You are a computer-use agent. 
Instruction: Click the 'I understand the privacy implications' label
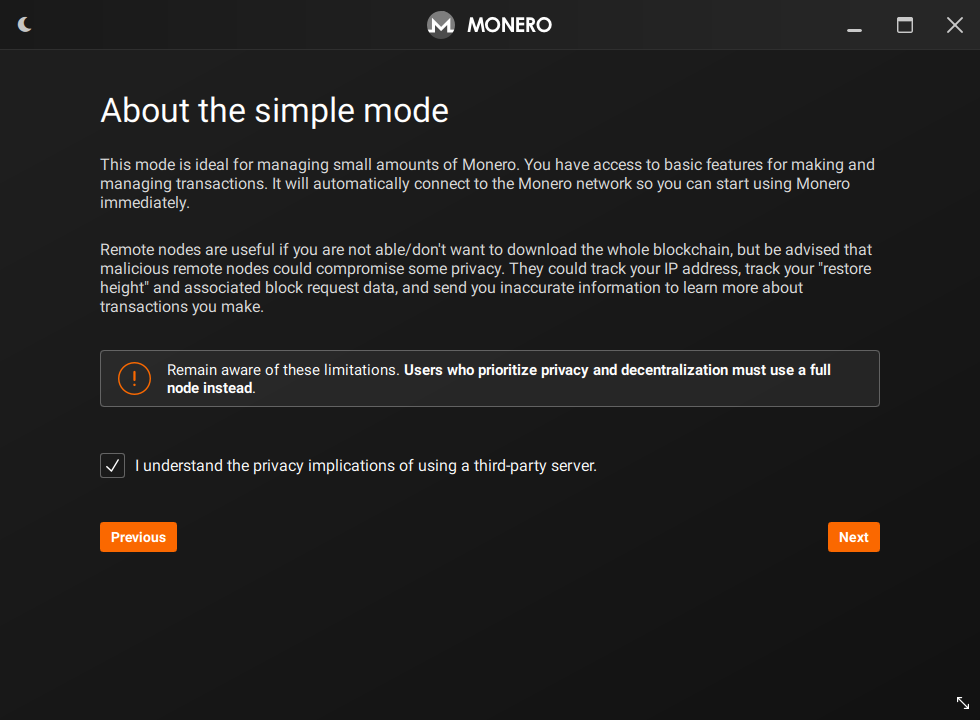[365, 465]
